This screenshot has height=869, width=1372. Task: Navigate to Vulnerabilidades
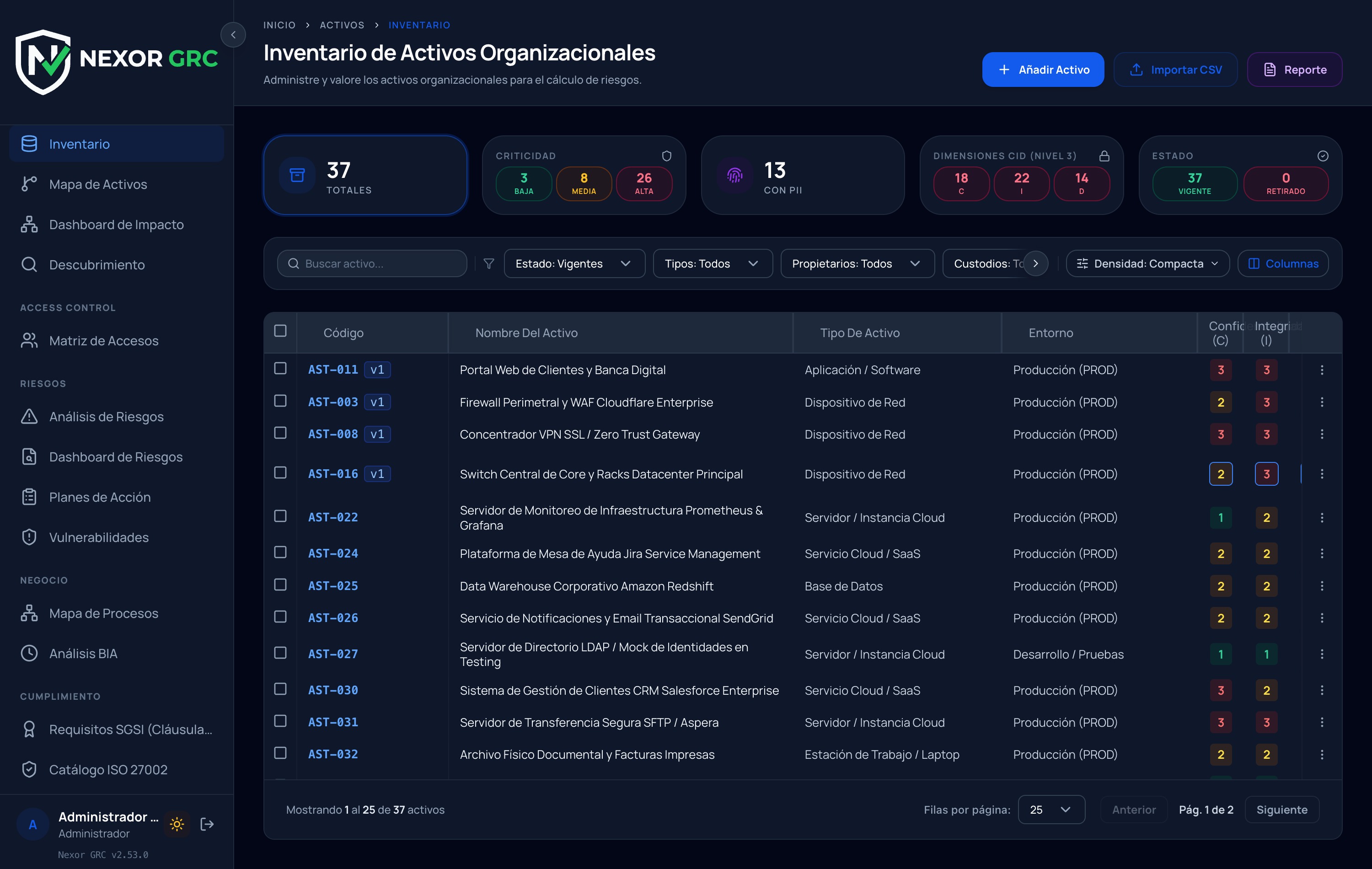tap(117, 537)
